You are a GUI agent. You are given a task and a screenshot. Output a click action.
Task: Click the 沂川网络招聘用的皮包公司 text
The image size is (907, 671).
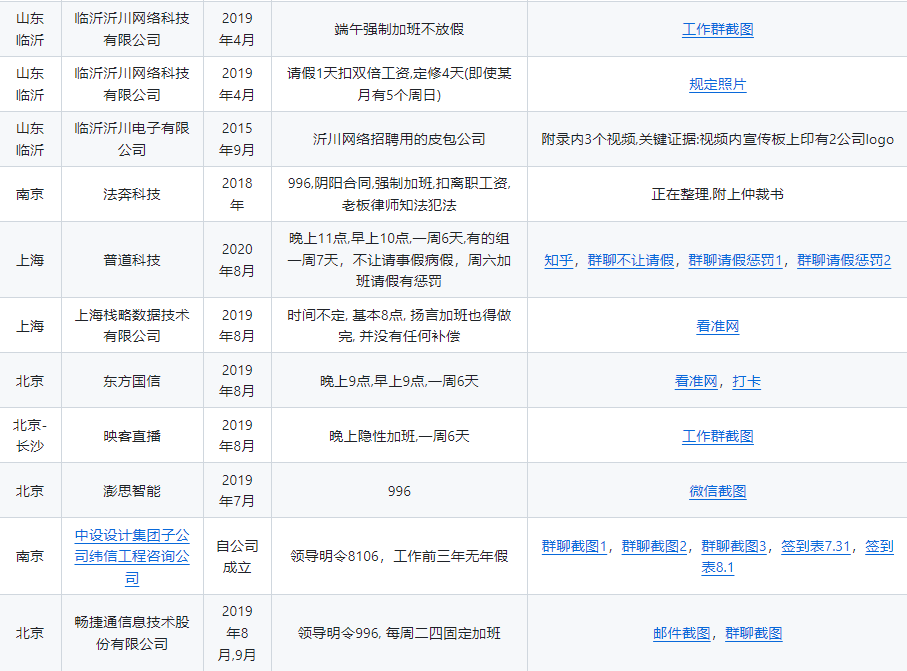pyautogui.click(x=399, y=139)
